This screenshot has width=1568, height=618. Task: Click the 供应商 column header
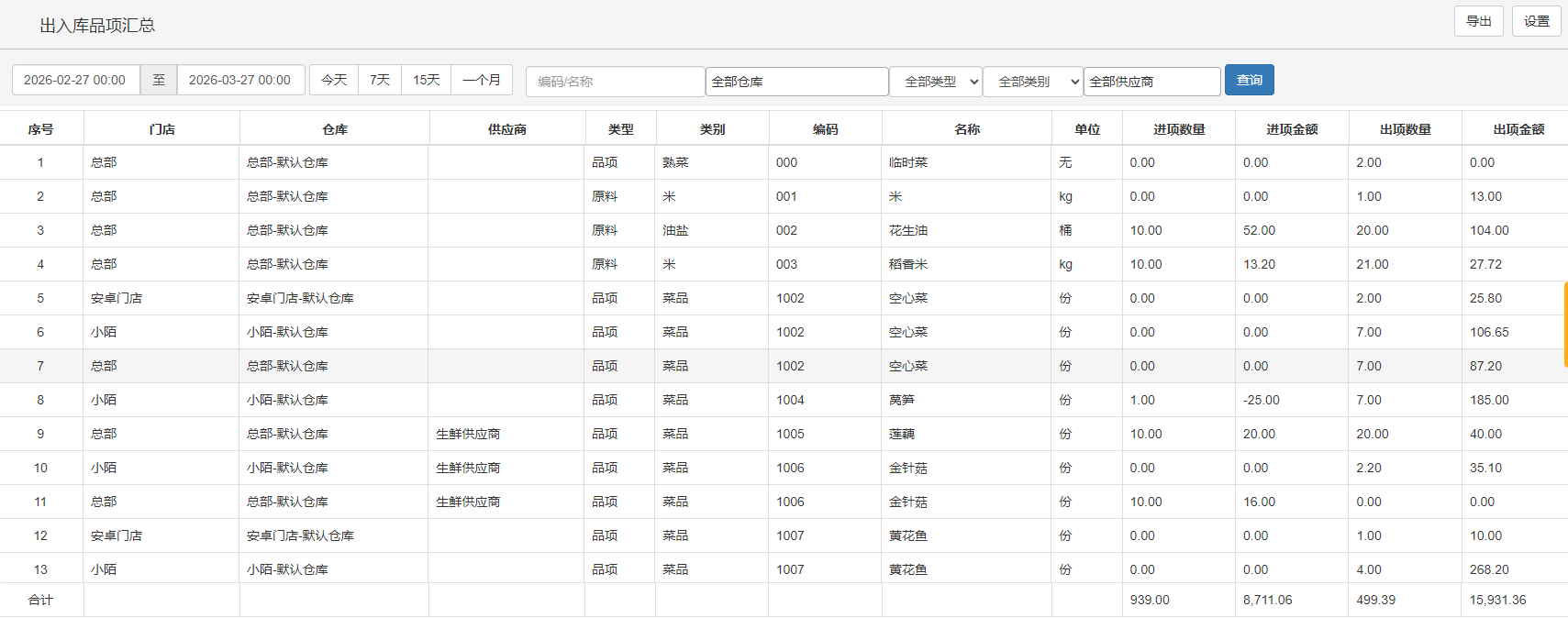[x=507, y=129]
